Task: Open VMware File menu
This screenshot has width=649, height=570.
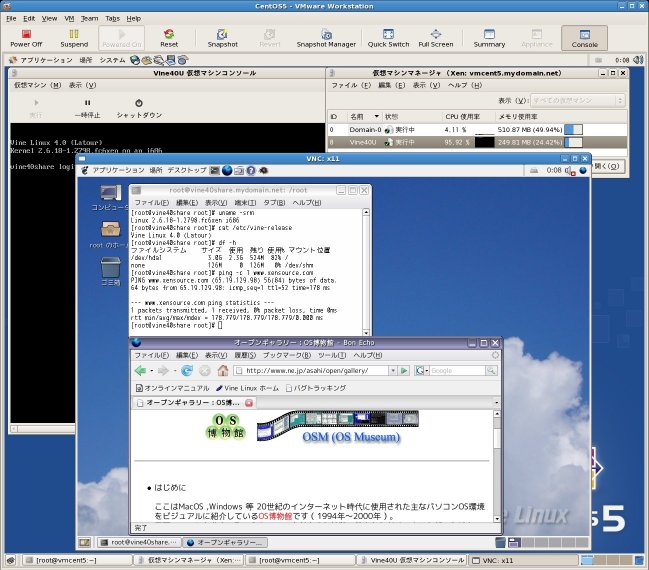Action: click(11, 19)
